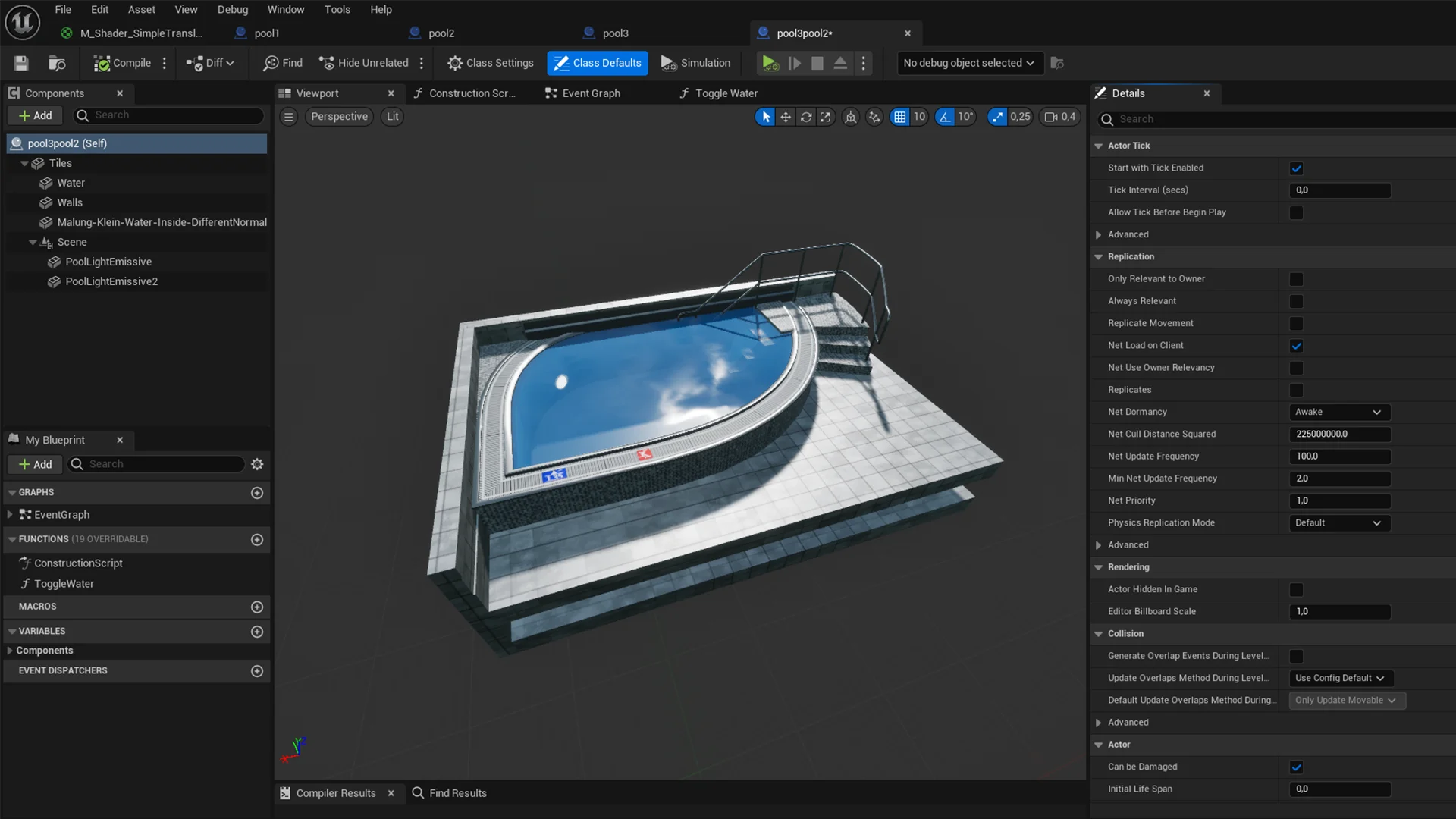This screenshot has width=1456, height=819.
Task: Switch to the pool2 tab
Action: tap(440, 33)
